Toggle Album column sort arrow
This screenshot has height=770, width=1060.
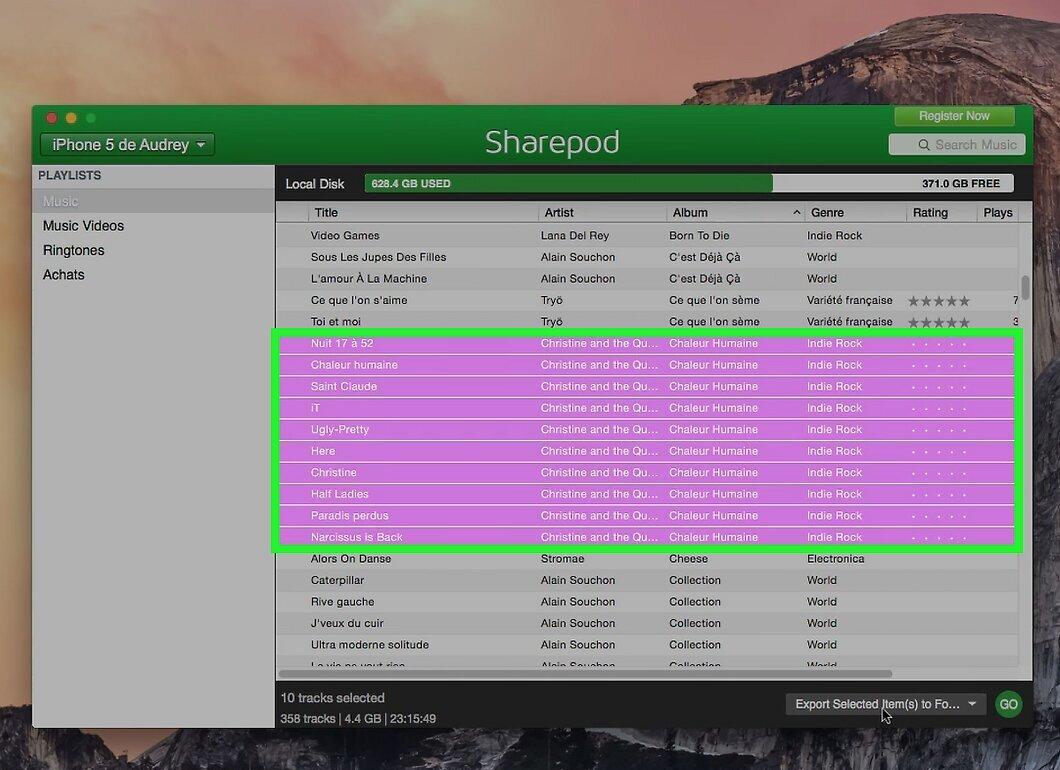coord(796,212)
